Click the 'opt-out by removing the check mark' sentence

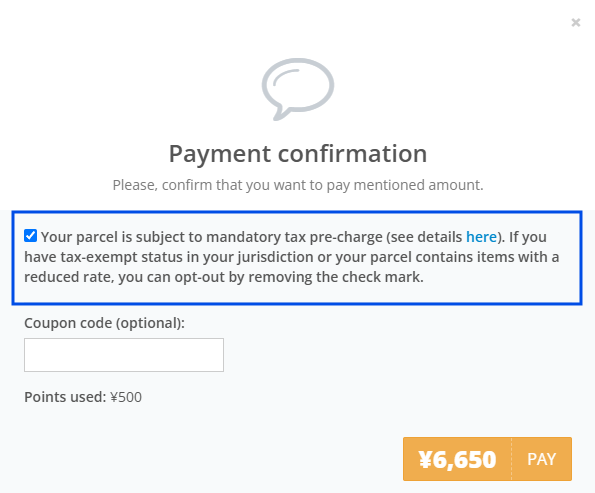click(299, 277)
